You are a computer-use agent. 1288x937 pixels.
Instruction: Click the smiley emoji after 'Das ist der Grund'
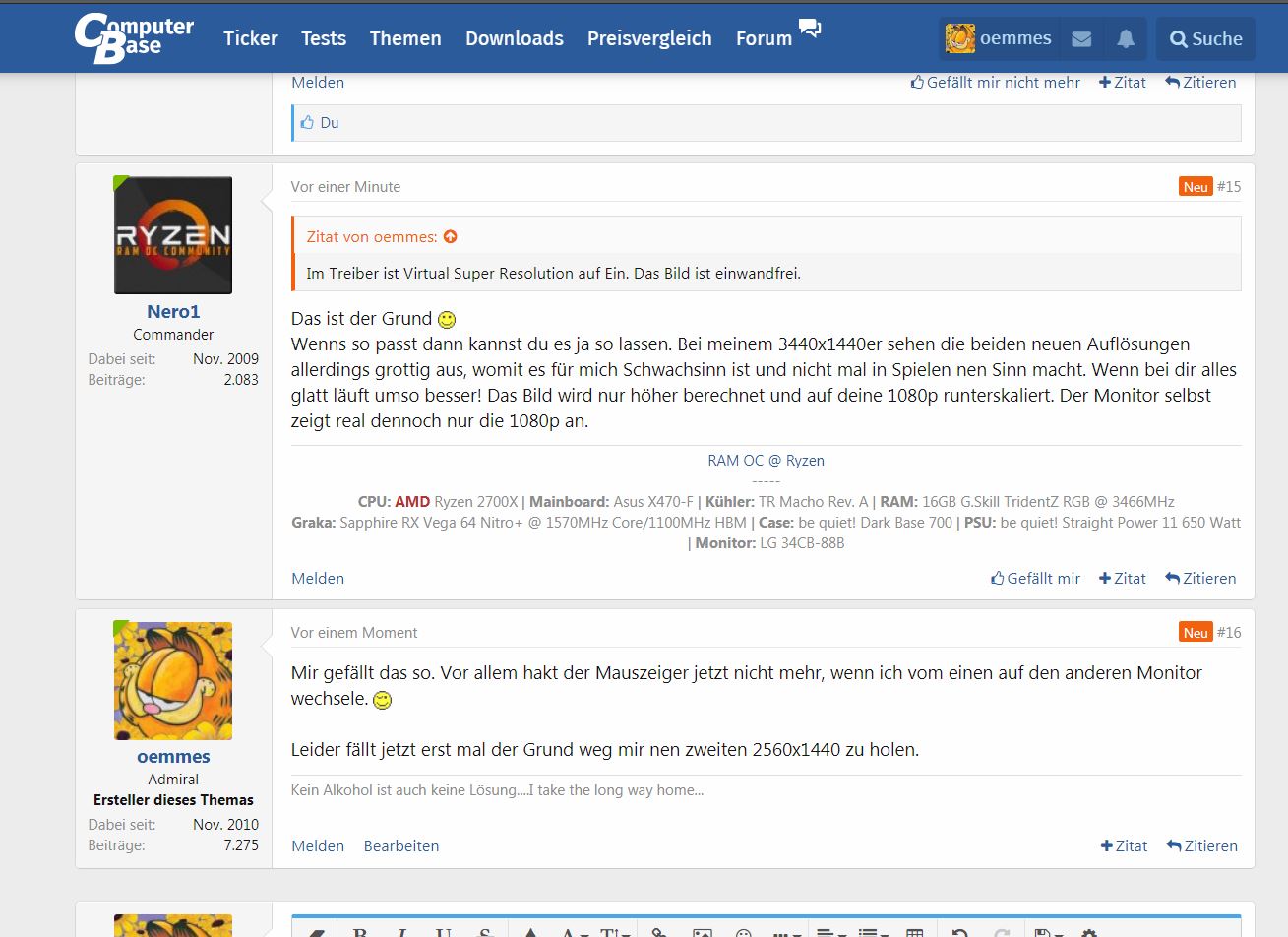[447, 320]
